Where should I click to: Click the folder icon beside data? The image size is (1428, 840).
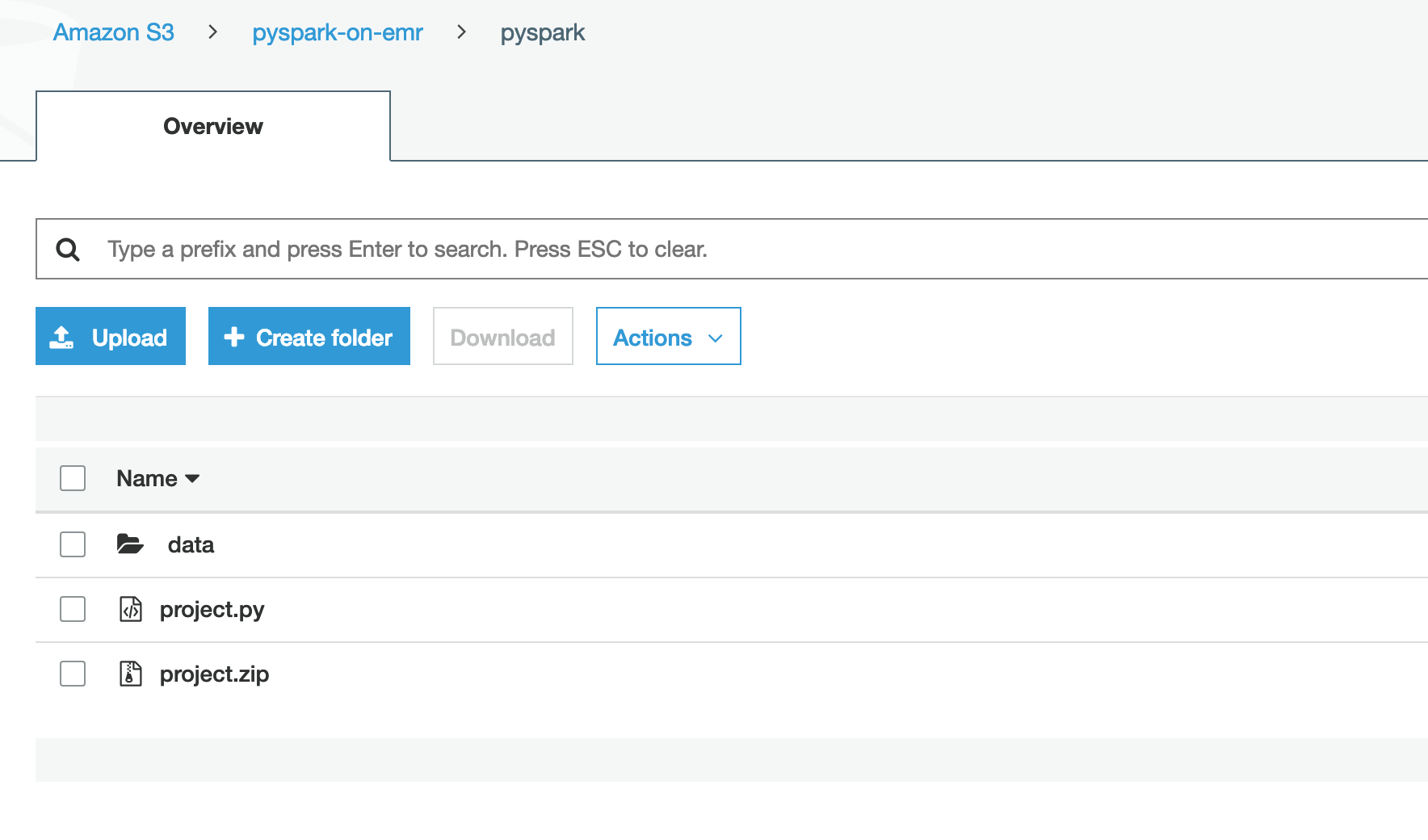click(x=130, y=544)
